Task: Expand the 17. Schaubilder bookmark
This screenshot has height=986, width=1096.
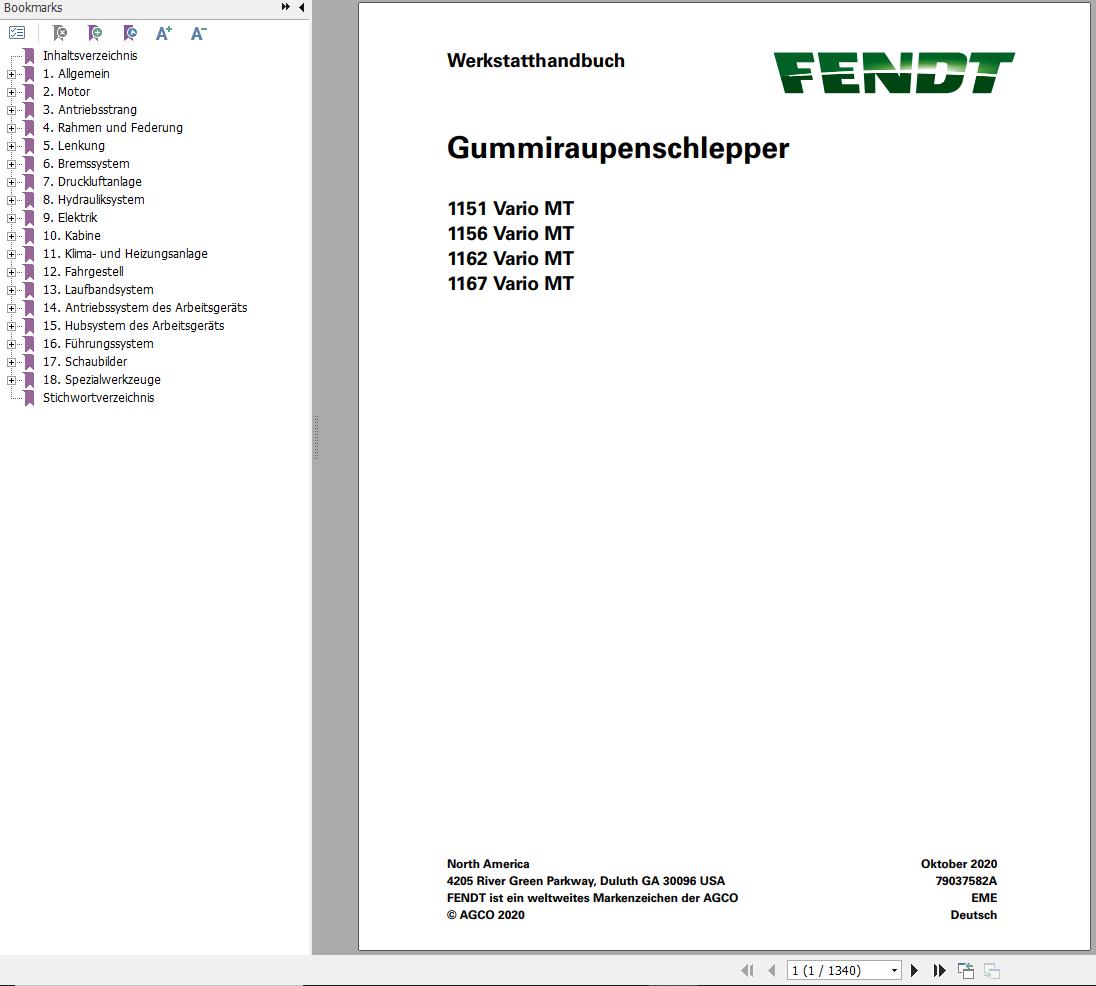Action: click(11, 362)
